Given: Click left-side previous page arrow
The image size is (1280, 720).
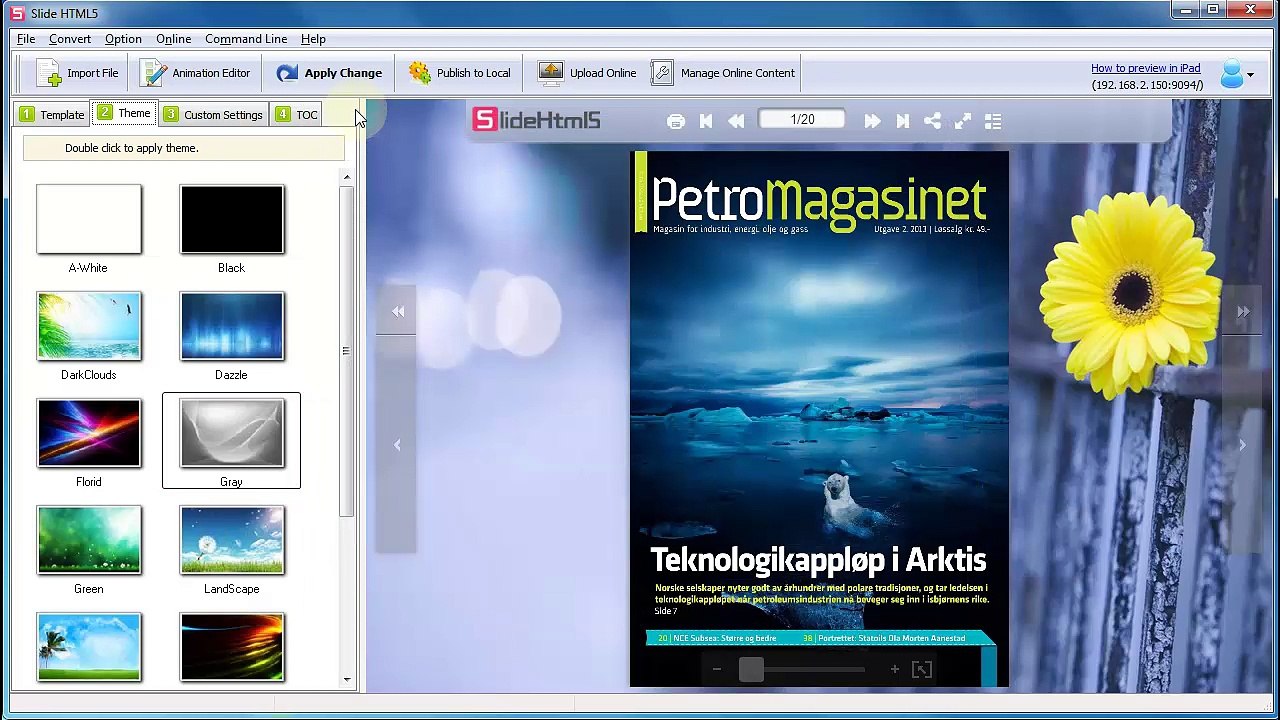Looking at the screenshot, I should pos(397,445).
